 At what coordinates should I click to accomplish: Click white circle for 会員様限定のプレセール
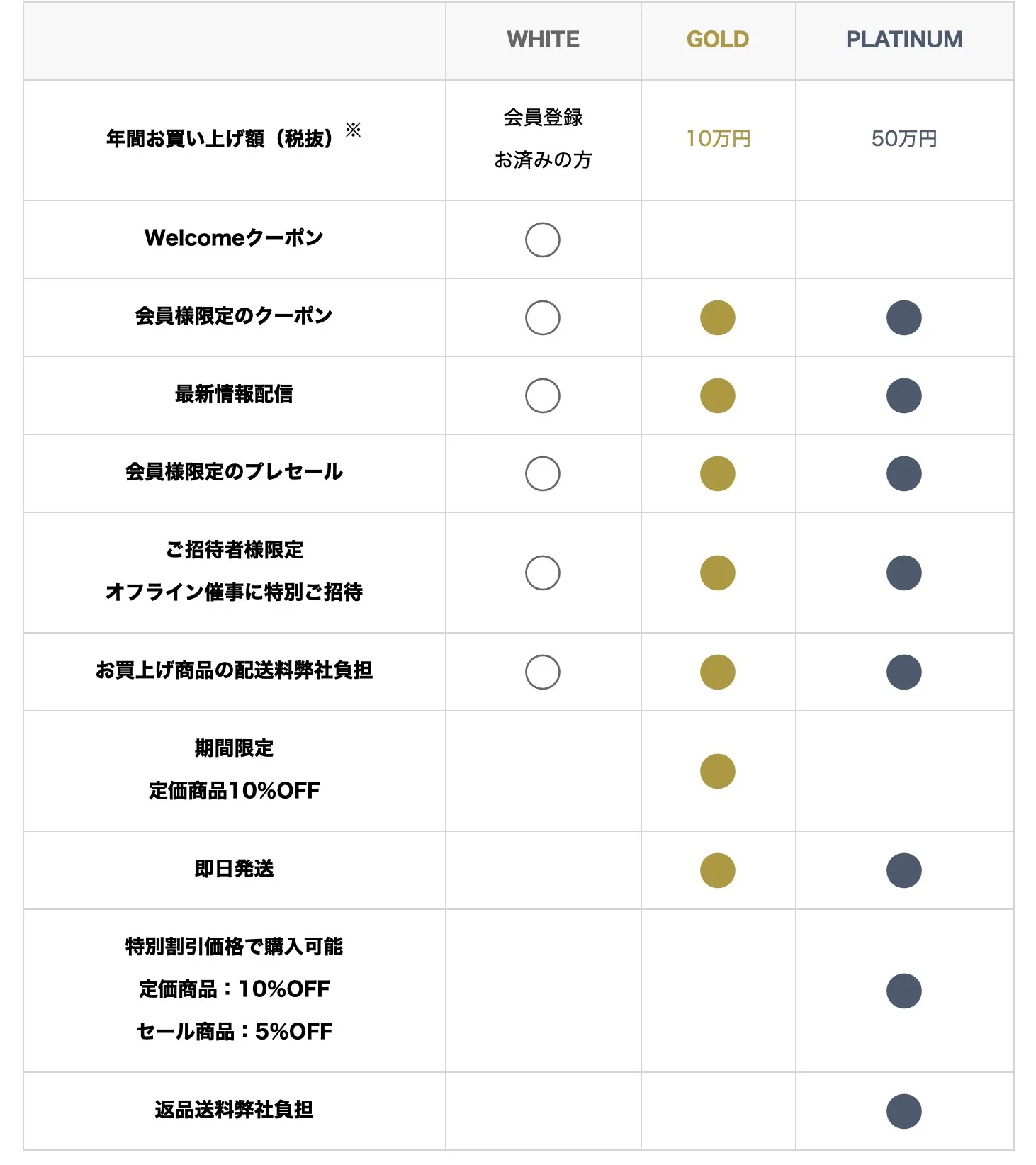pyautogui.click(x=543, y=473)
